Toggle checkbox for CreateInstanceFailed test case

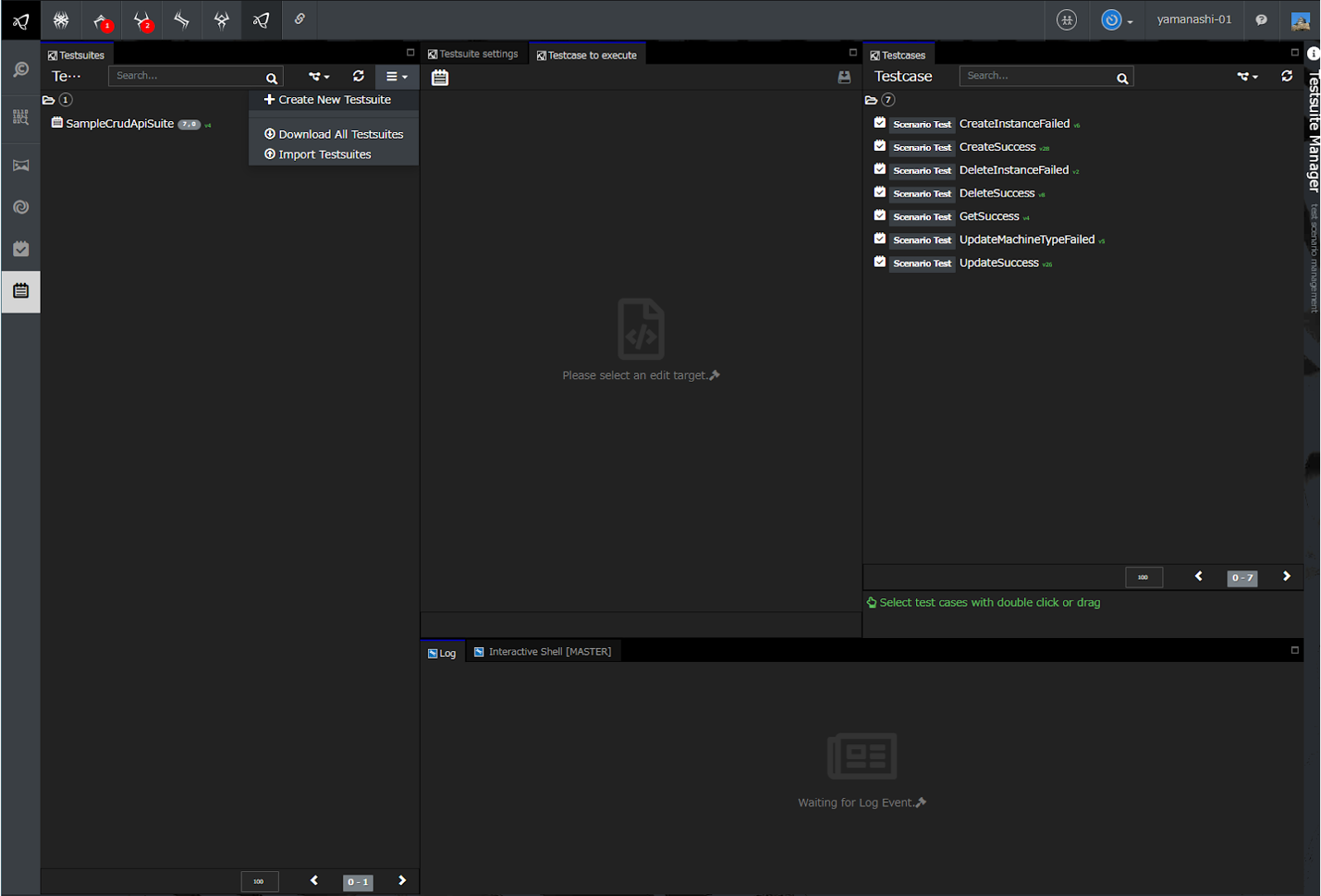(x=880, y=123)
